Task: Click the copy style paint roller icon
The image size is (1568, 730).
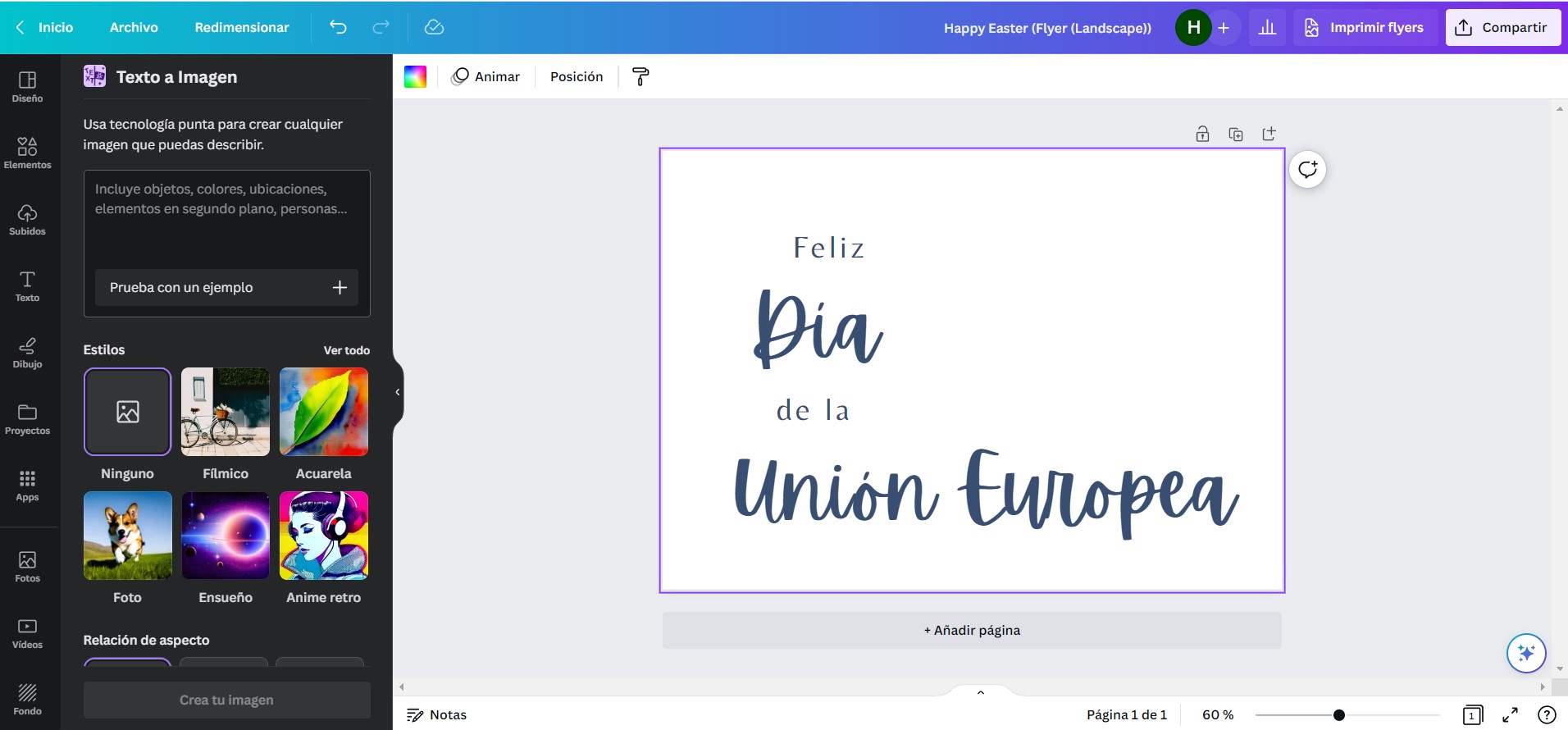Action: [x=640, y=76]
